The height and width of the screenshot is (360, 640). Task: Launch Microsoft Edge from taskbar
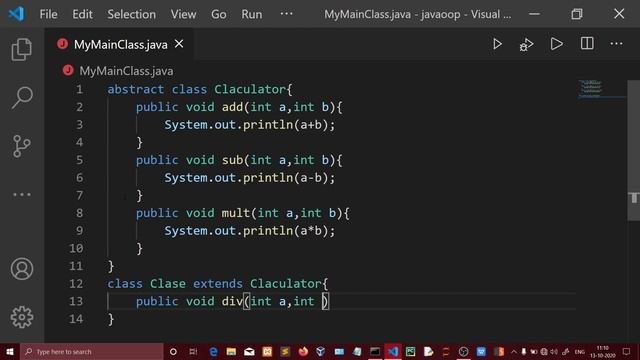(213, 351)
